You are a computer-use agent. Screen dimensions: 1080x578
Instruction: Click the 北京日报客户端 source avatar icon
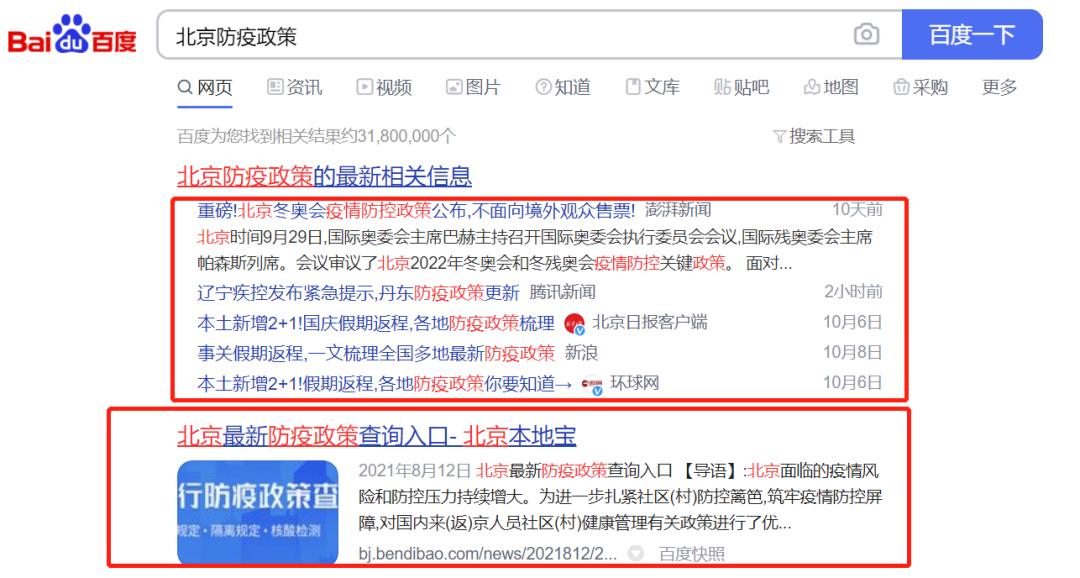click(574, 323)
